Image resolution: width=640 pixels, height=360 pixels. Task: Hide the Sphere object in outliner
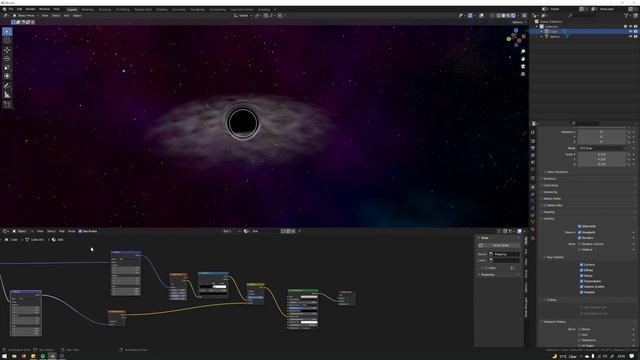click(631, 36)
